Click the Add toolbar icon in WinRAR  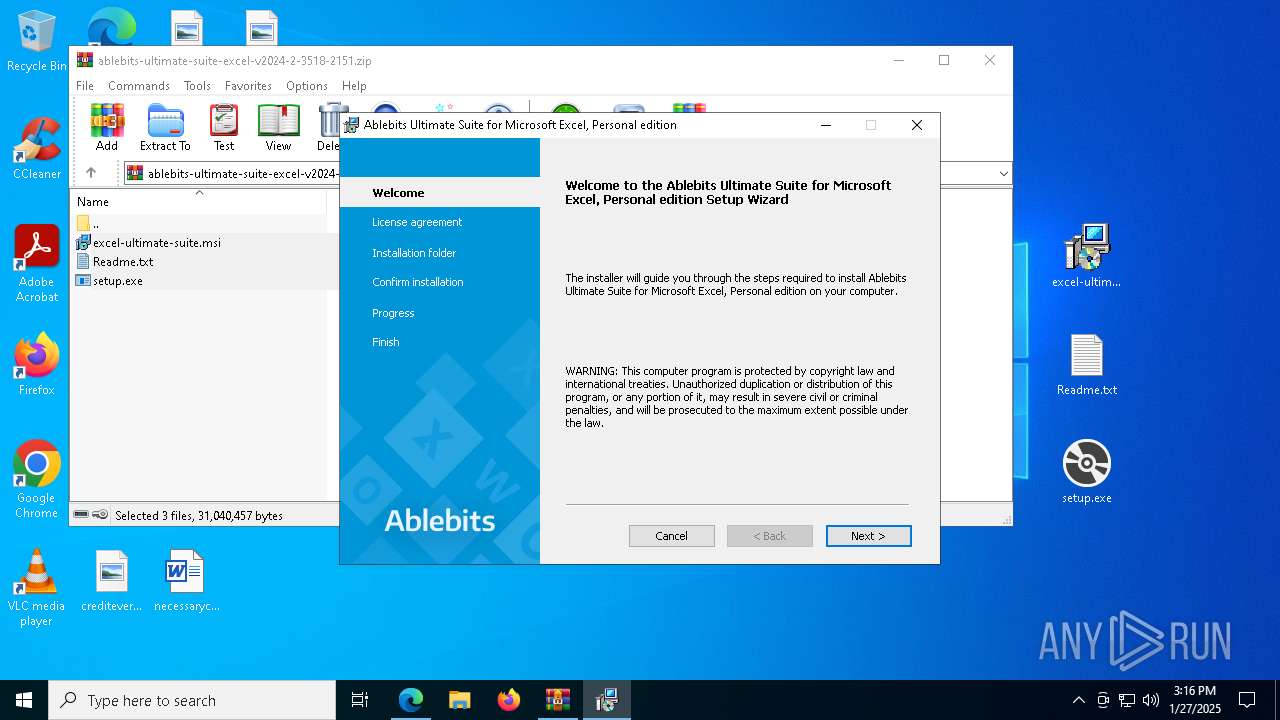tap(107, 127)
